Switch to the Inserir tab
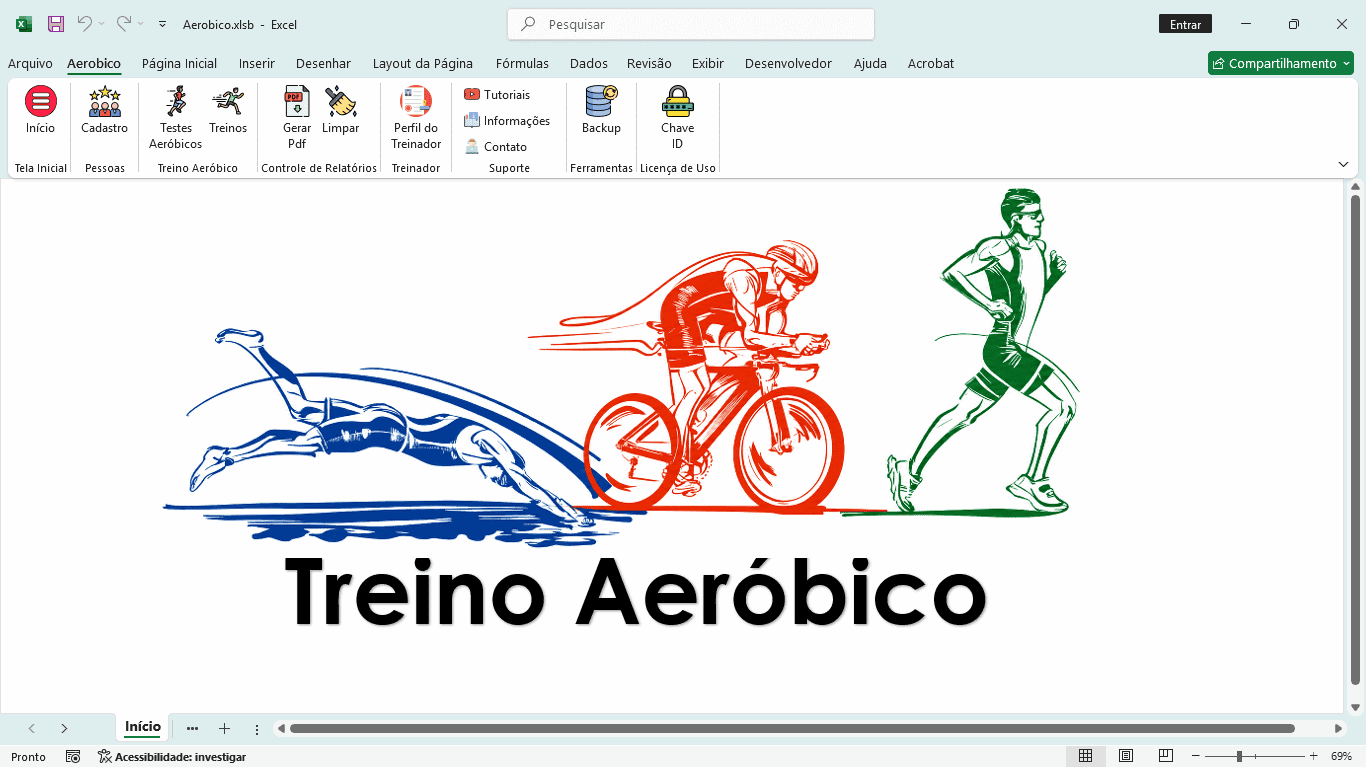Screen dimensions: 1366x768 tap(256, 63)
